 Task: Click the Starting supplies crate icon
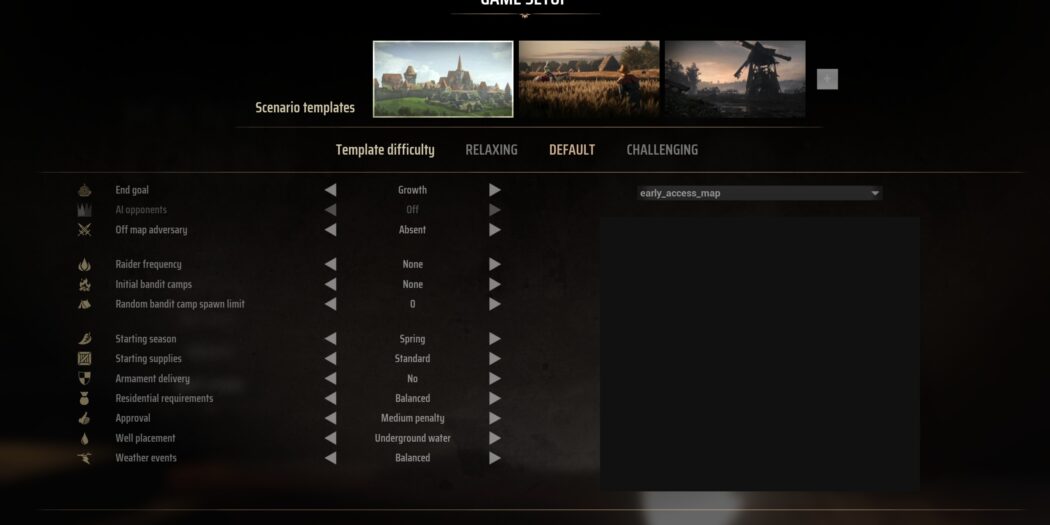(85, 359)
